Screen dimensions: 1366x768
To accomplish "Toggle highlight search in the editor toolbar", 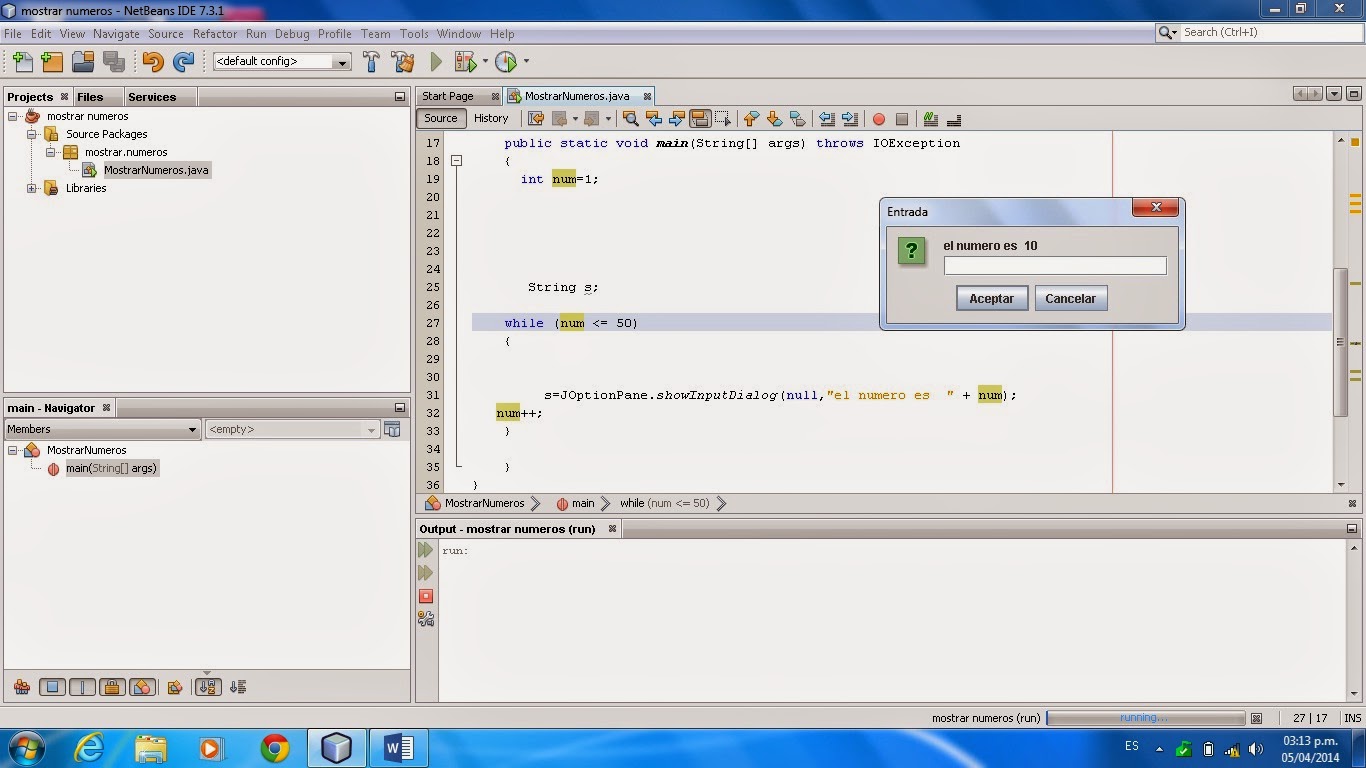I will pyautogui.click(x=701, y=119).
